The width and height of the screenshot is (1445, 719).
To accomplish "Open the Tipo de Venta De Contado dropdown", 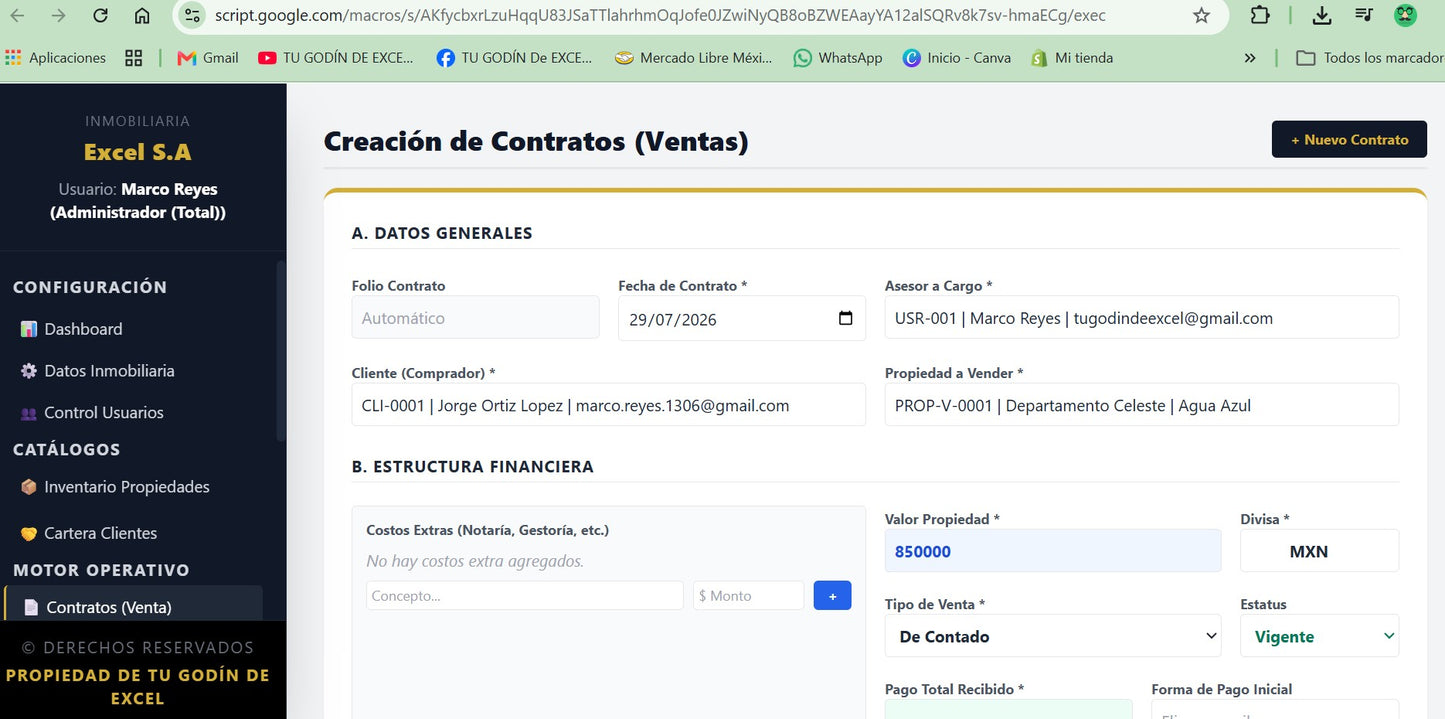I will (1052, 636).
